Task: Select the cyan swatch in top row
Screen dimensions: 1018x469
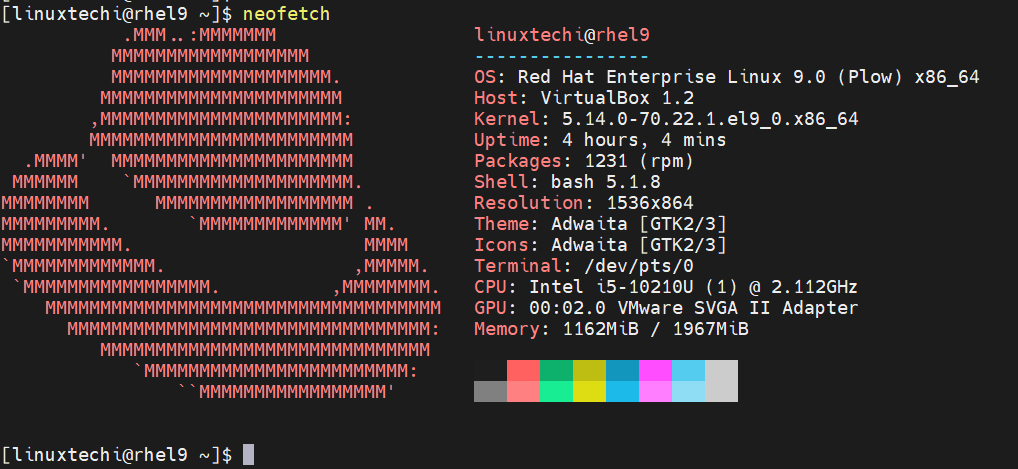Action: tap(688, 370)
